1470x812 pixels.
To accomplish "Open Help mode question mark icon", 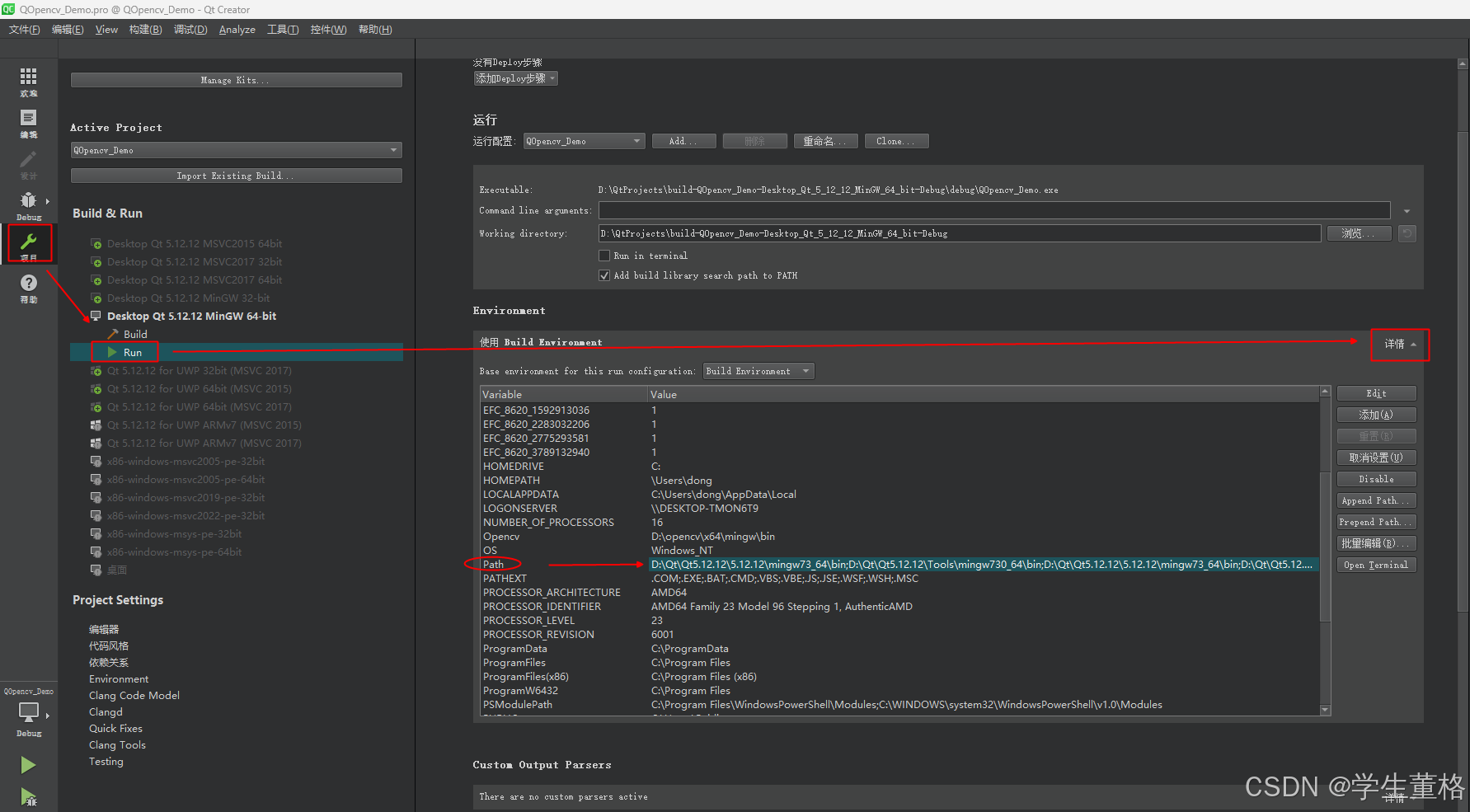I will click(29, 283).
